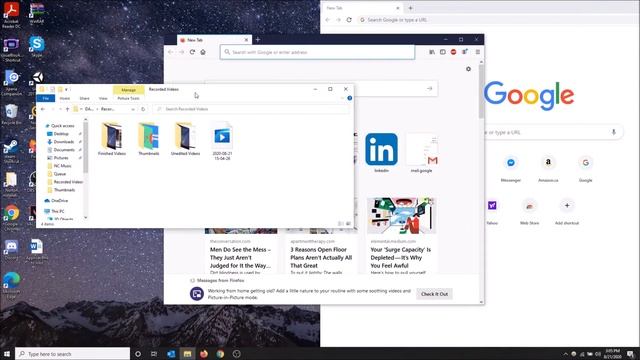Click voice search microphone in Chrome
Image resolution: width=640 pixels, height=360 pixels.
(x=613, y=132)
